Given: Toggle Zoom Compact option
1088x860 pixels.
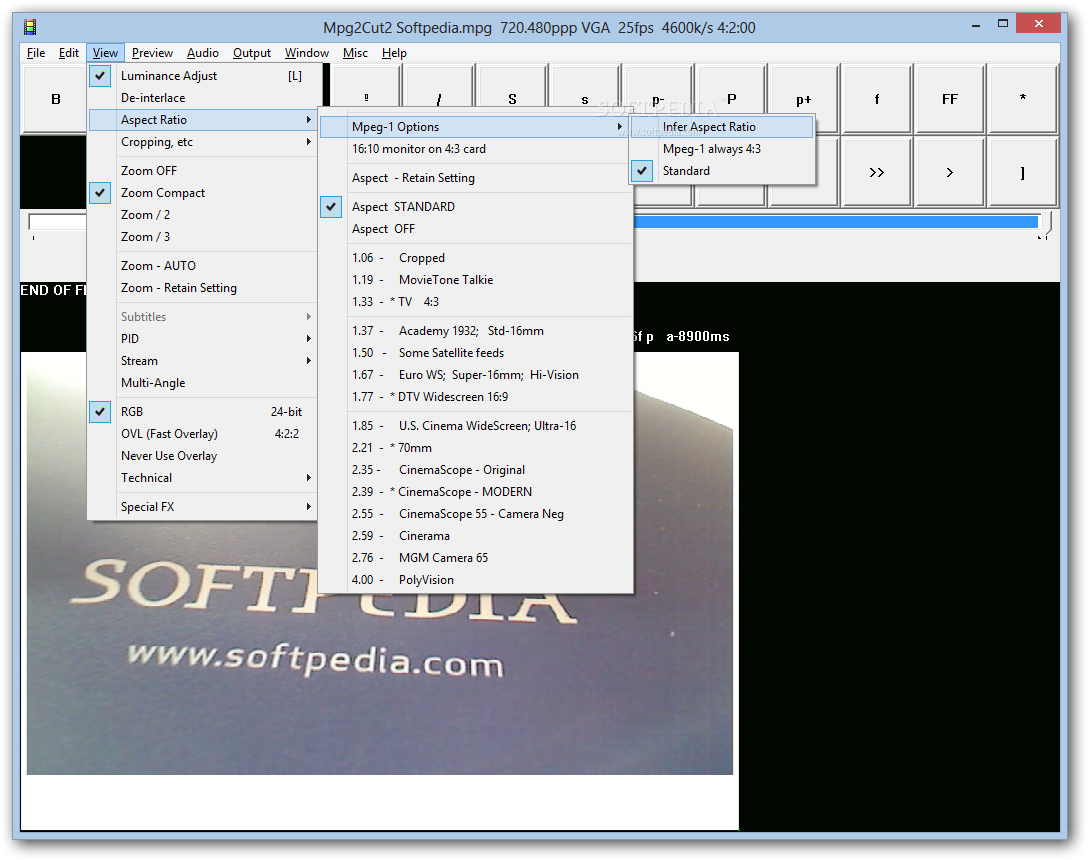Looking at the screenshot, I should [x=203, y=193].
